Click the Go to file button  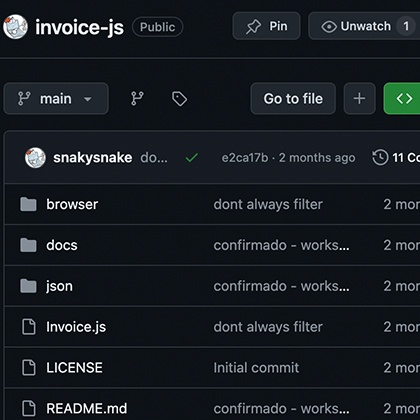pyautogui.click(x=293, y=99)
